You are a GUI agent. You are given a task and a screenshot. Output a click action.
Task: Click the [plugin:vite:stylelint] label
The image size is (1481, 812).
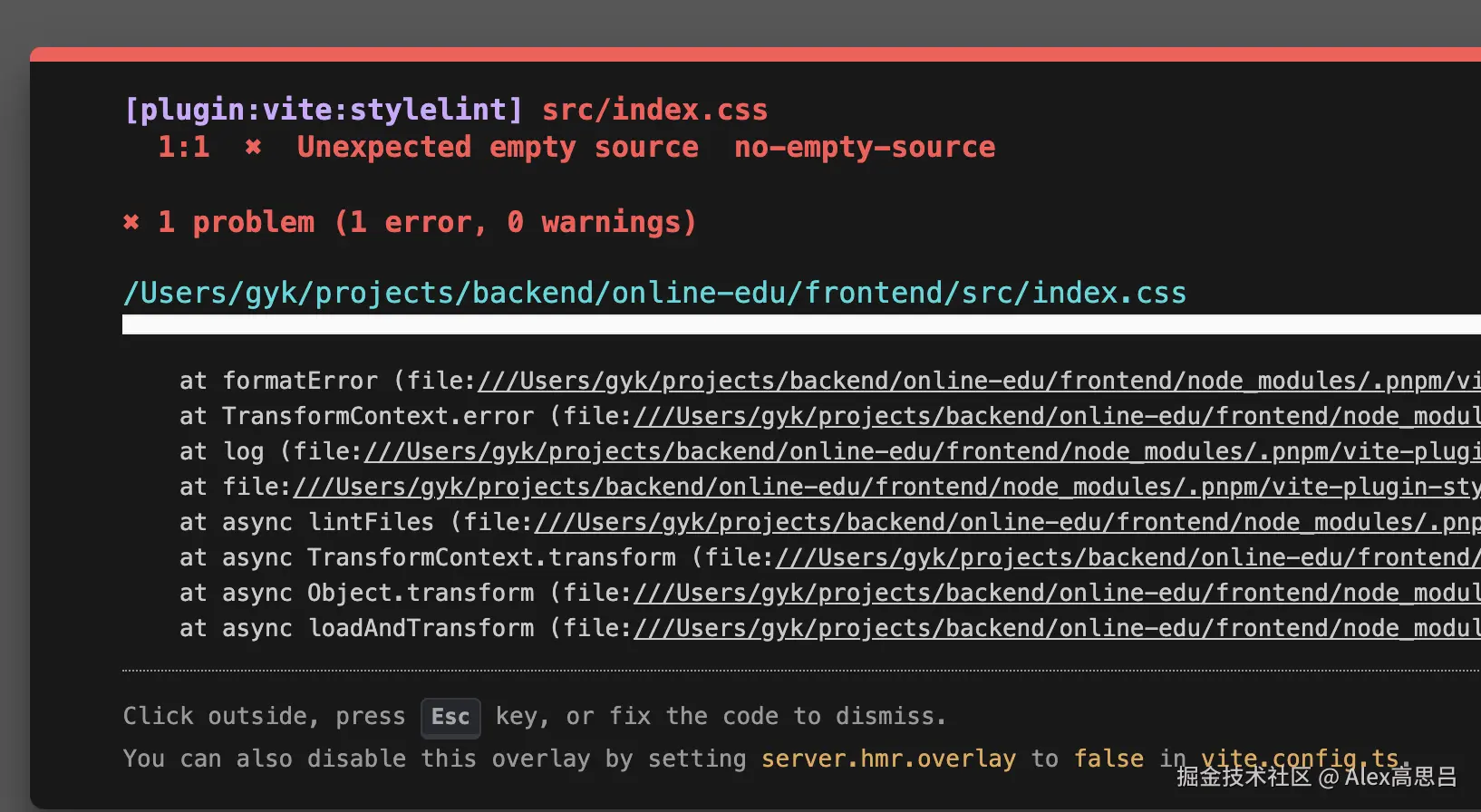point(324,110)
